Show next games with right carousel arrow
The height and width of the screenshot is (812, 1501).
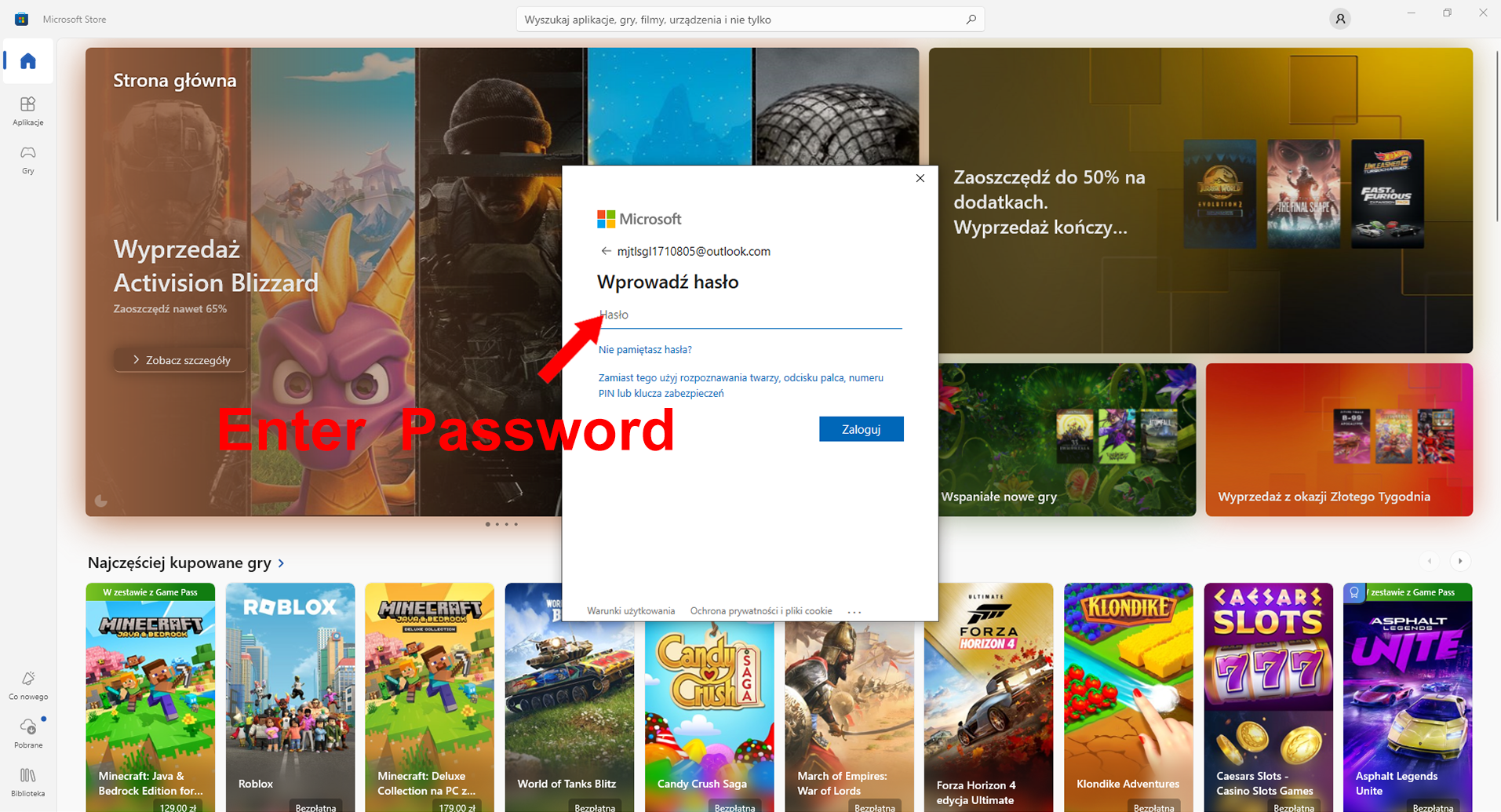tap(1460, 561)
